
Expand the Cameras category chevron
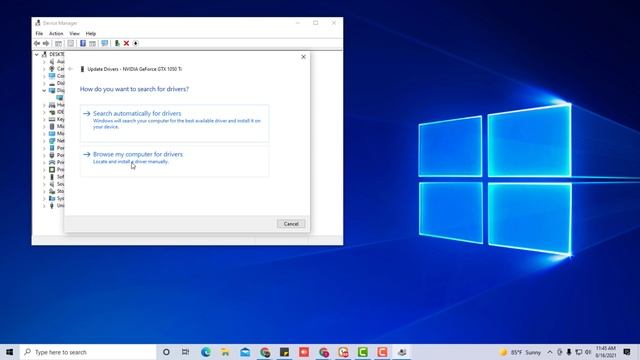click(x=44, y=69)
